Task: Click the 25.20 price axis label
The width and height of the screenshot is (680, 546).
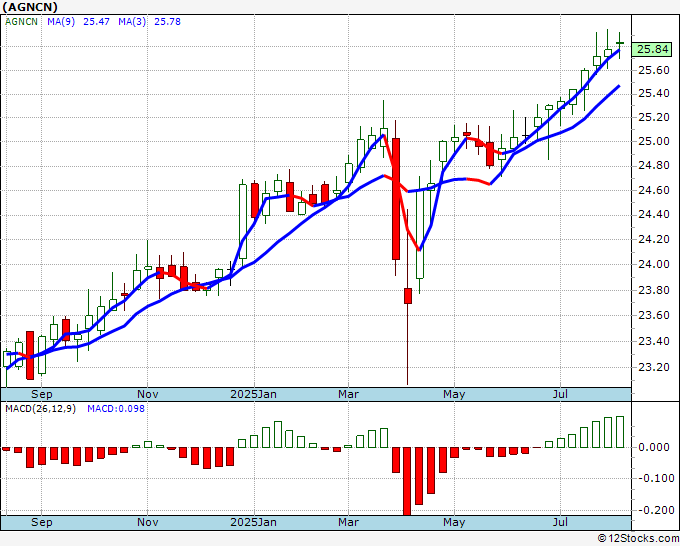Action: 654,118
